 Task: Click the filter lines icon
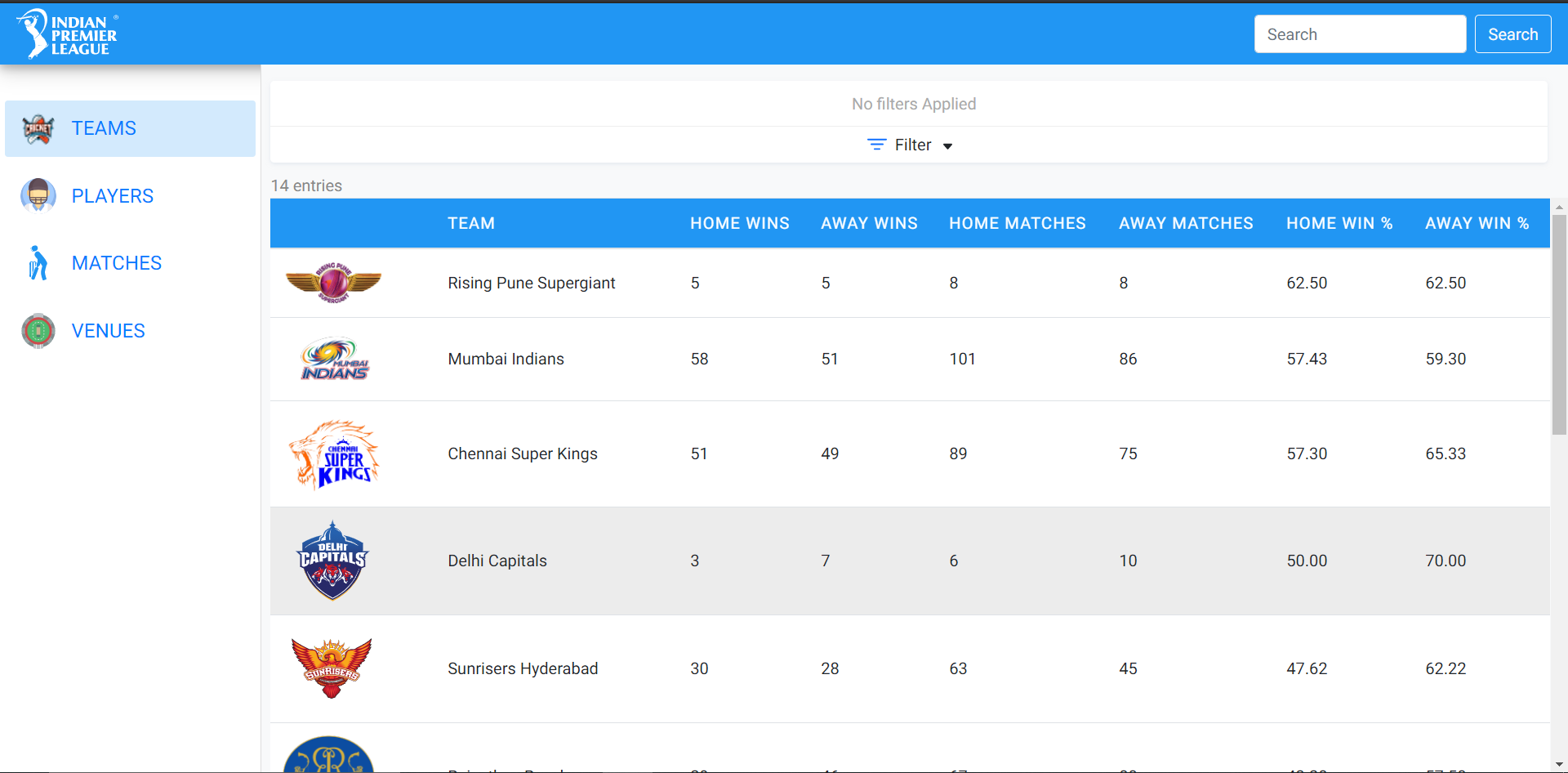[876, 145]
